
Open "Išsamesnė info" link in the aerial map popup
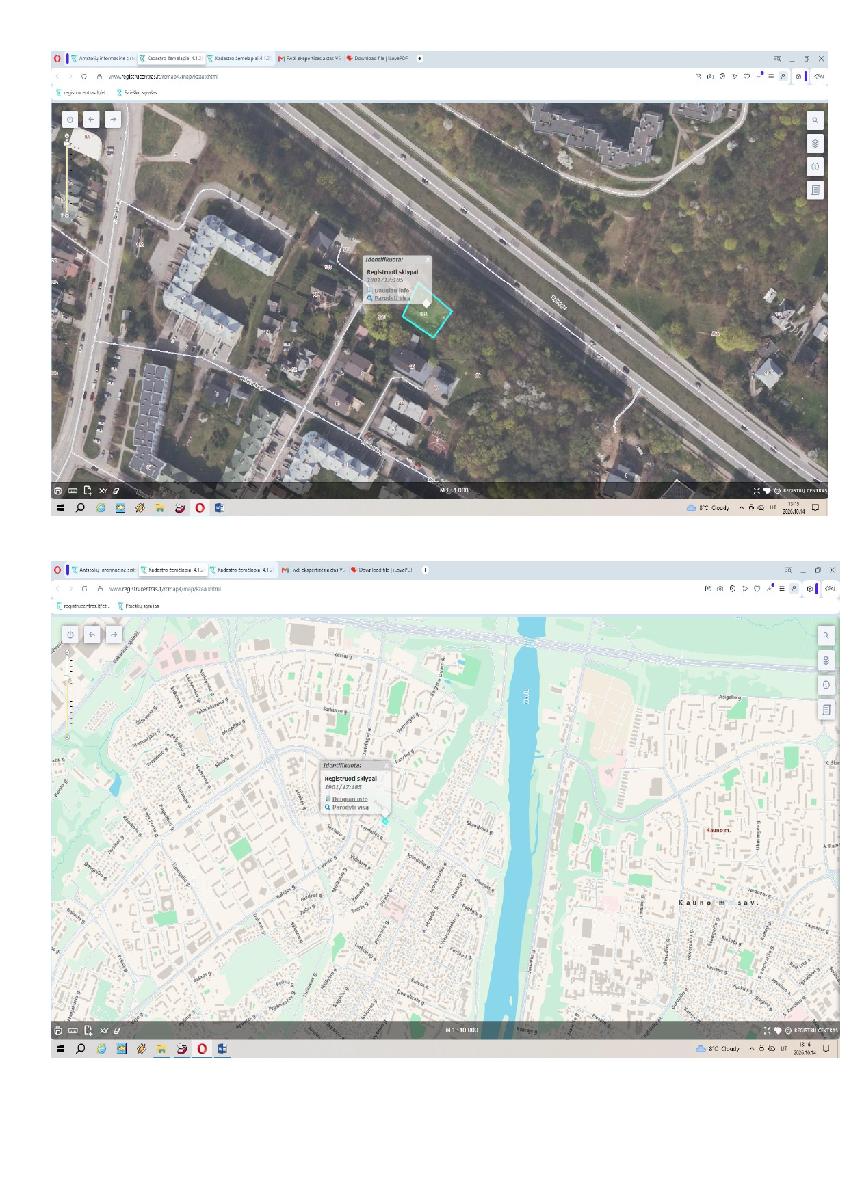click(392, 290)
